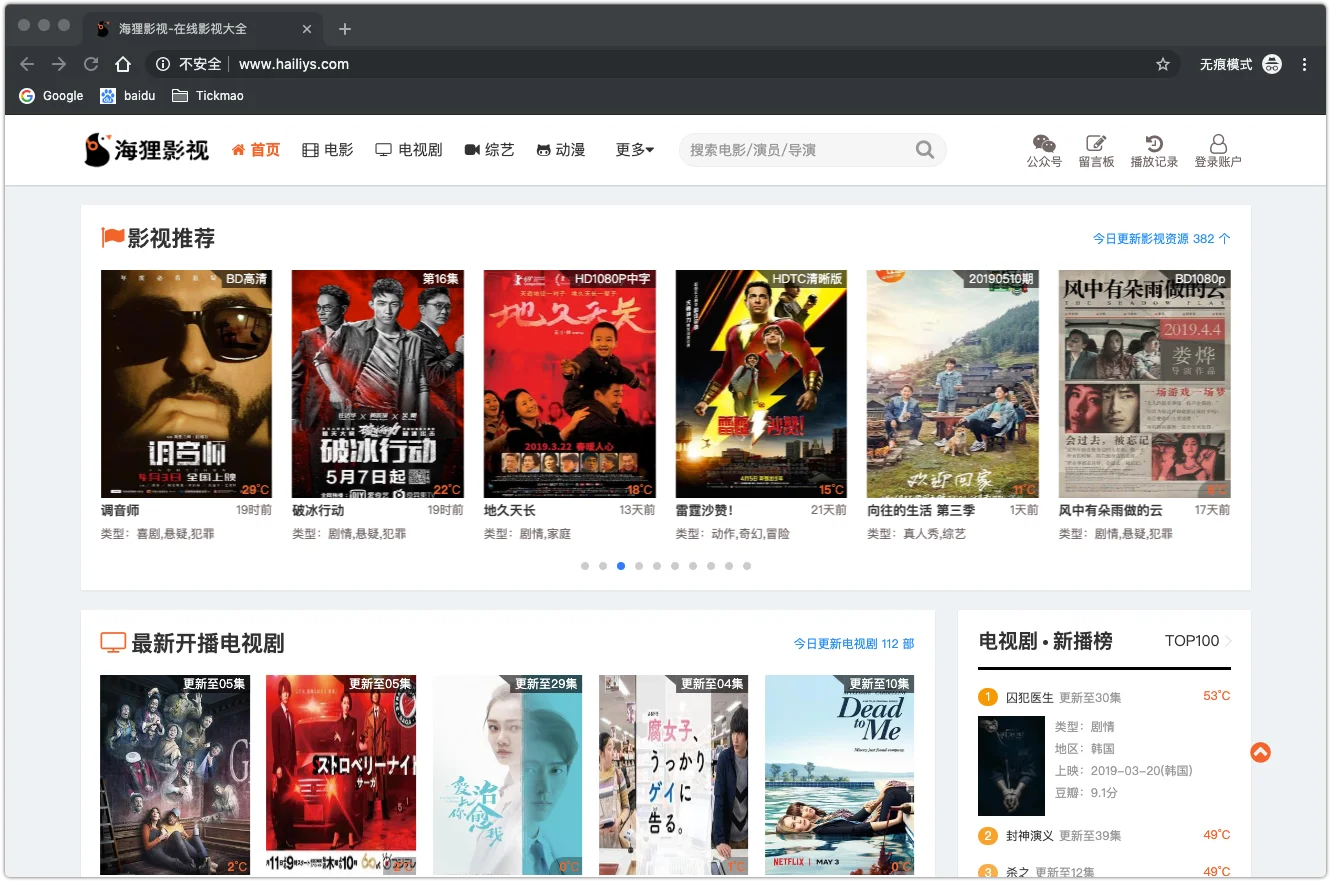The width and height of the screenshot is (1330, 882).
Task: Open the baidu bookmark
Action: 128,96
